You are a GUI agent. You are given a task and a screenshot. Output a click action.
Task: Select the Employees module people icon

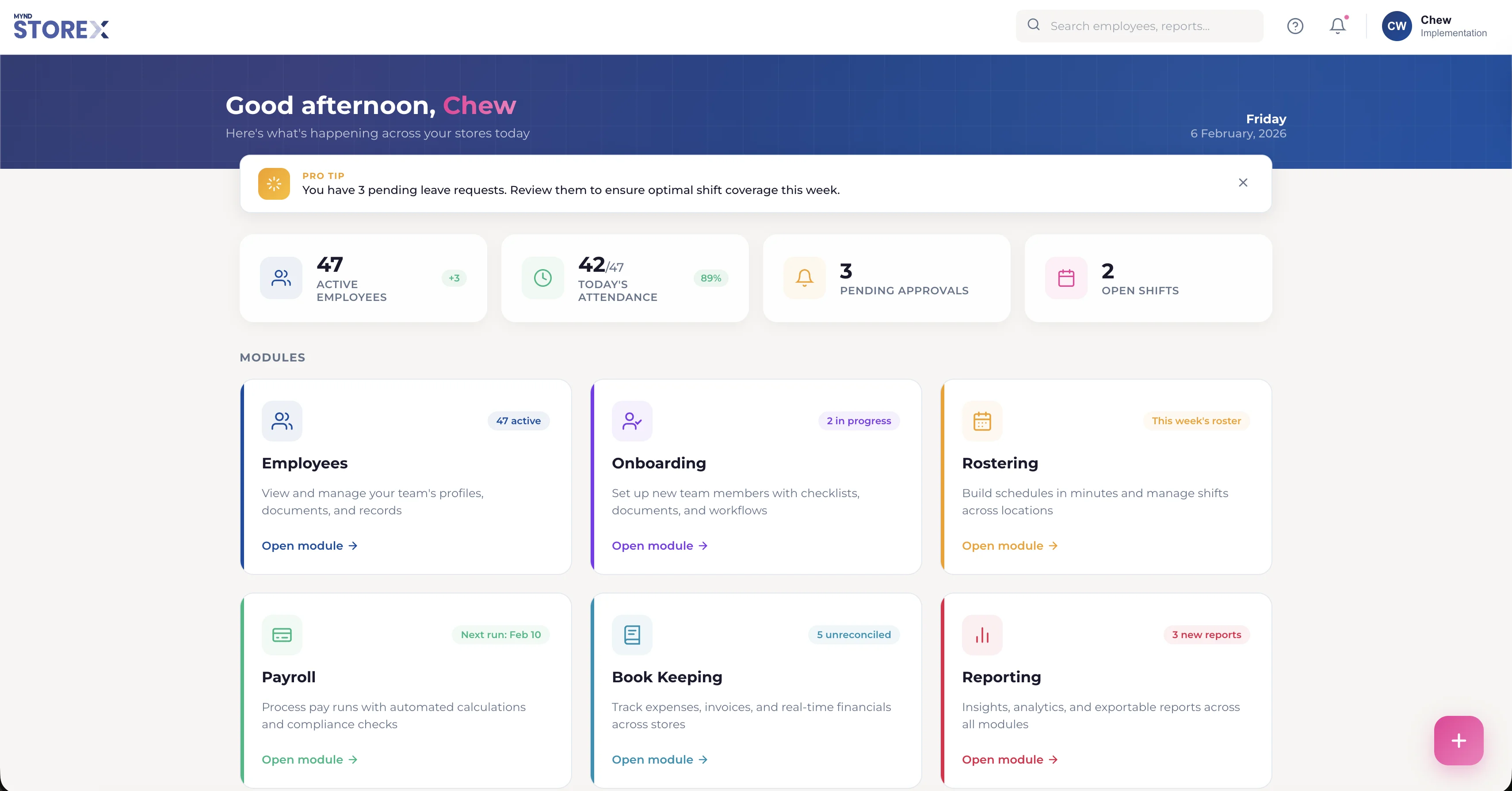coord(282,420)
